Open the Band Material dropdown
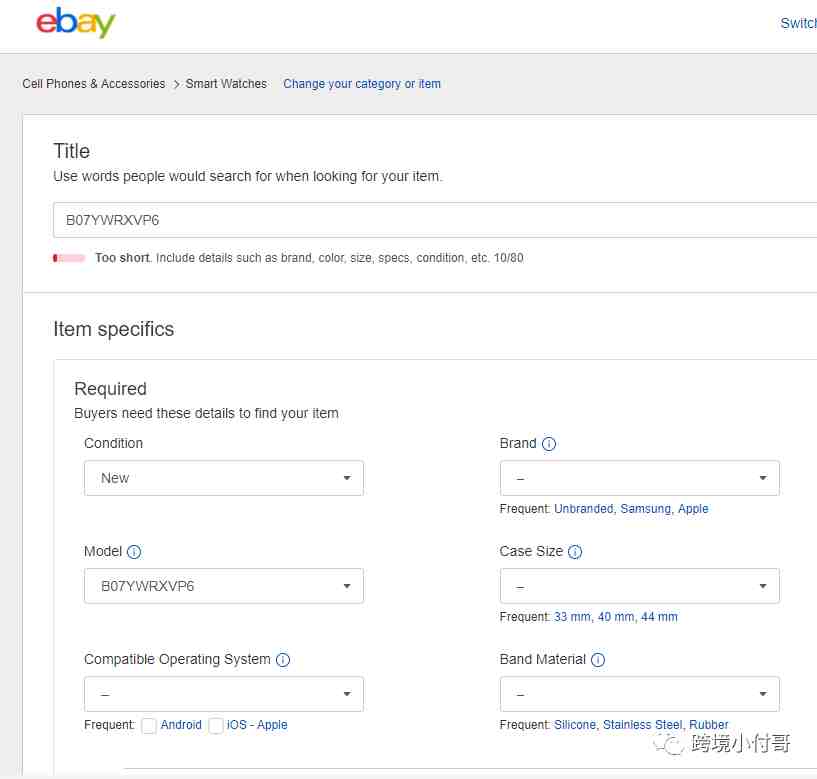Viewport: 817px width, 779px height. click(639, 694)
